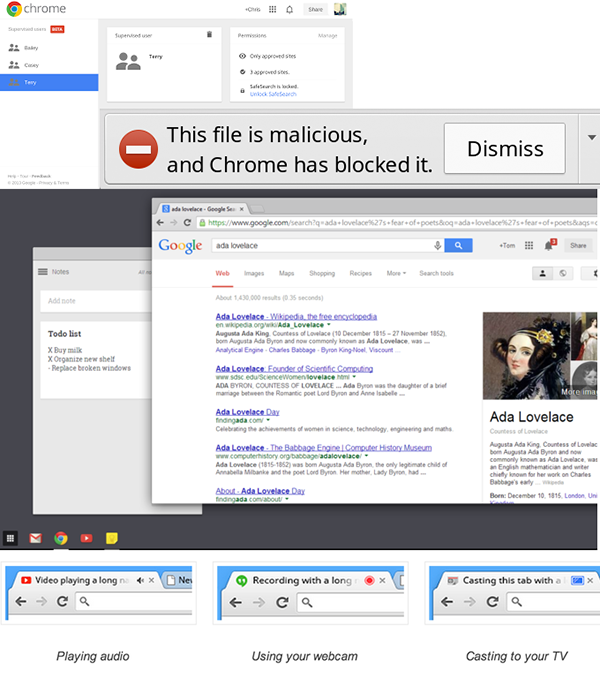
Task: Click Charles Babbage sublink
Action: [292, 350]
